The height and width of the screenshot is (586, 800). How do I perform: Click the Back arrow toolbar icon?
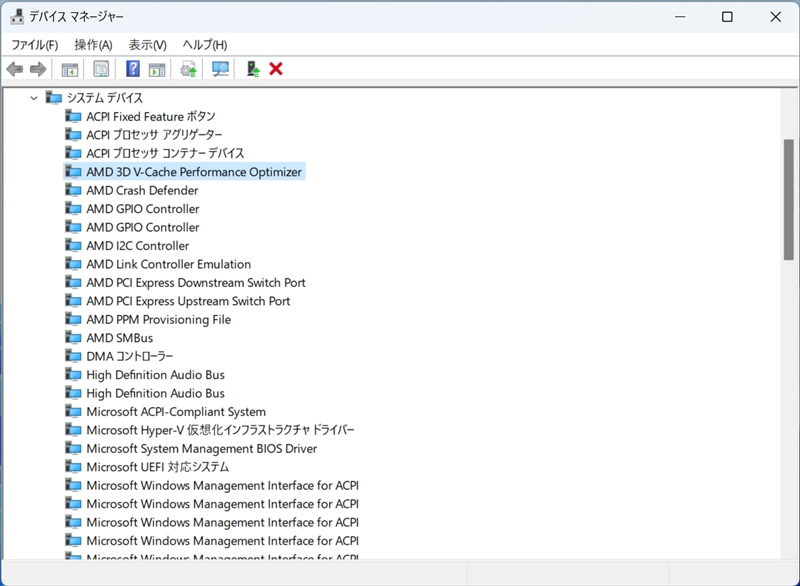[x=15, y=69]
